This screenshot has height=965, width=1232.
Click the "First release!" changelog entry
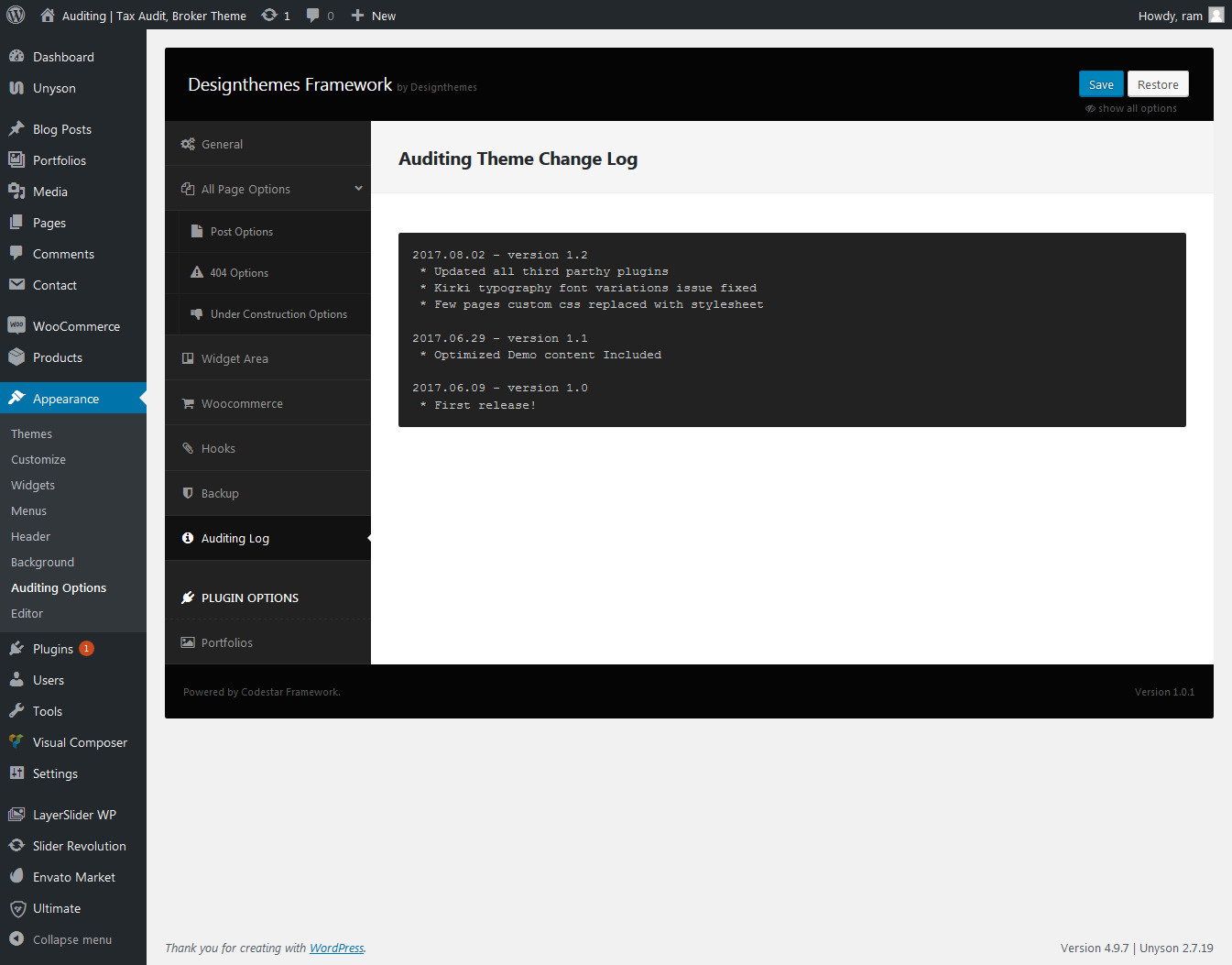[485, 405]
